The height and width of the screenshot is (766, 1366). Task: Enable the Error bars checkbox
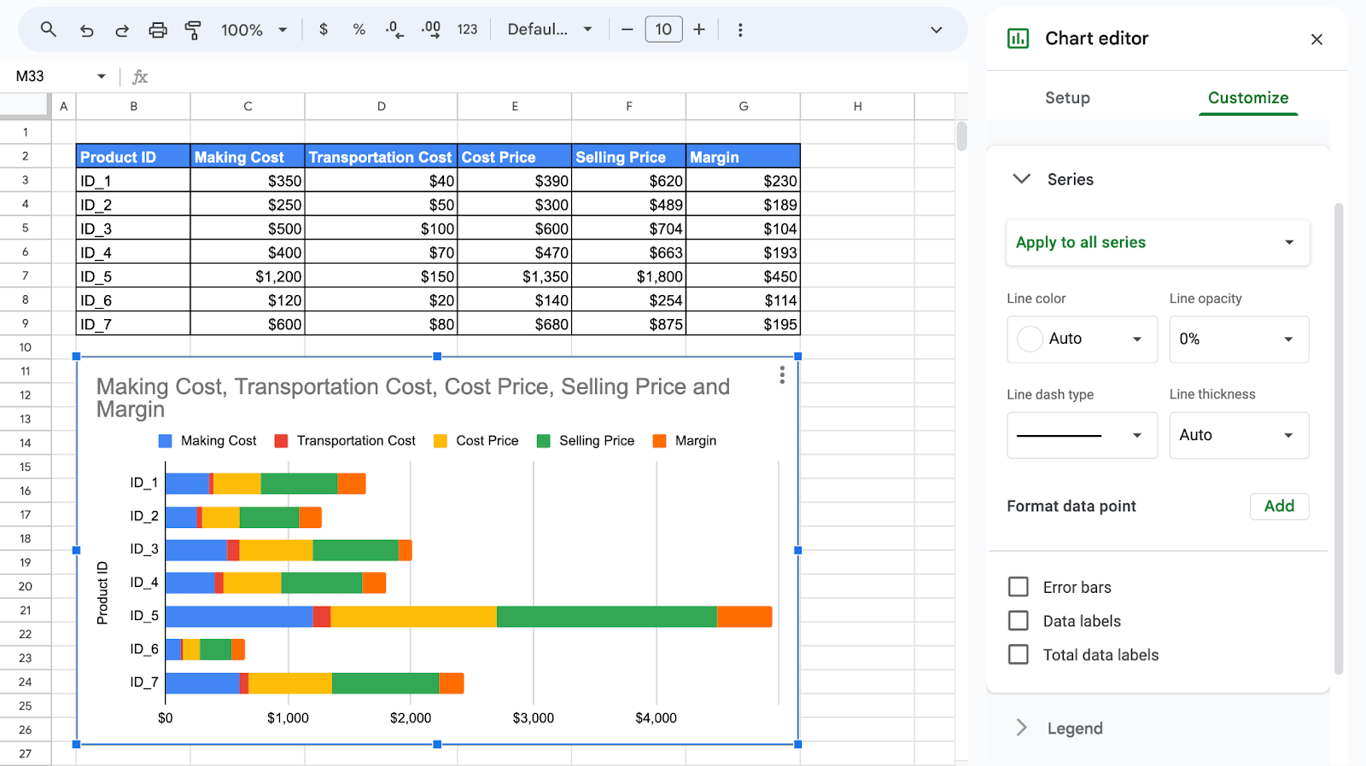1018,587
